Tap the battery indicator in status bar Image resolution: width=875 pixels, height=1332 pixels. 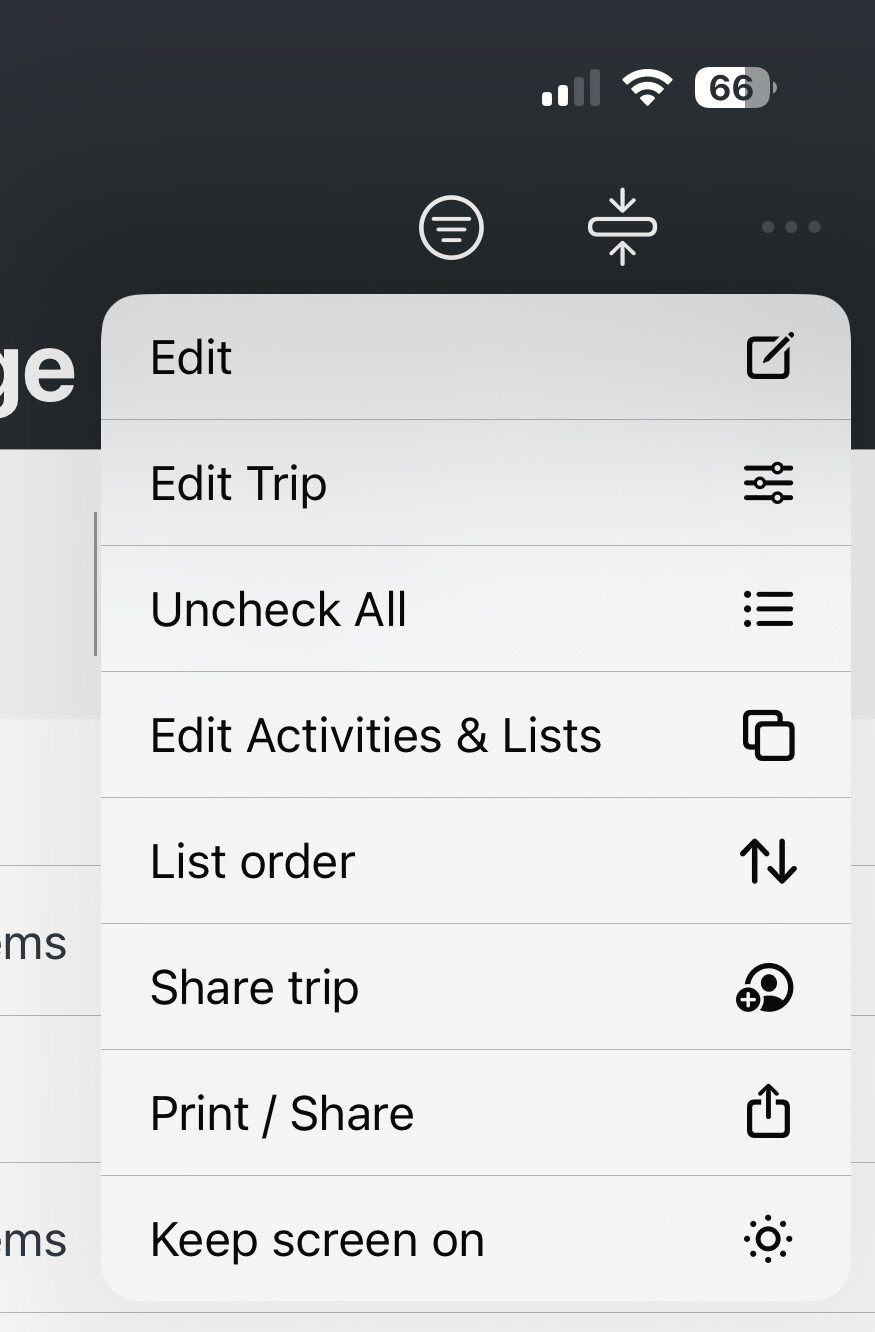click(x=735, y=88)
